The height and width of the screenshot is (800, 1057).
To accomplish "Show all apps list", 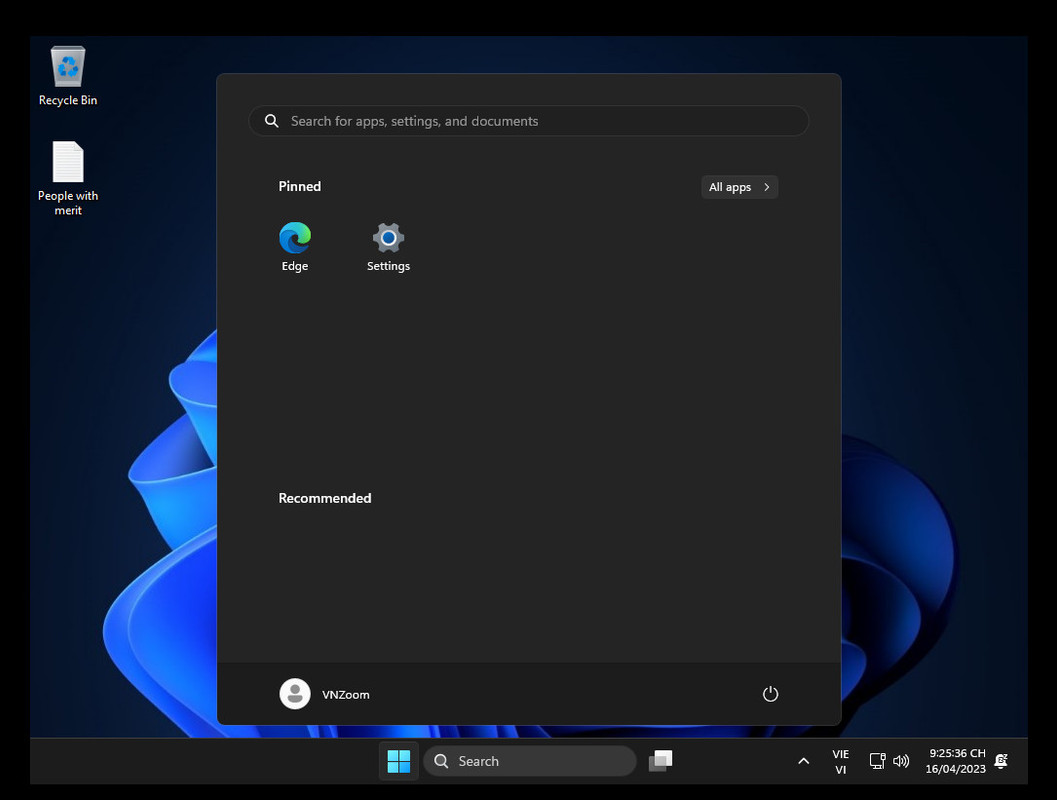I will (x=739, y=187).
